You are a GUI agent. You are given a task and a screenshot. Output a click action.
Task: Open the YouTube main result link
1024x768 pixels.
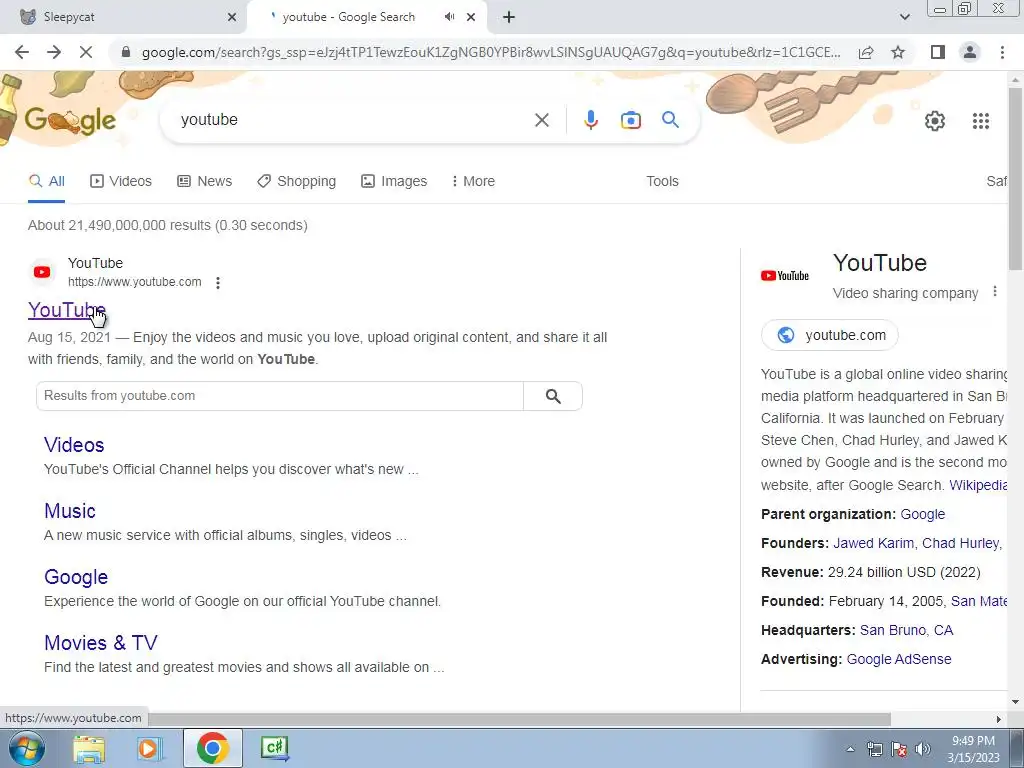pos(67,310)
